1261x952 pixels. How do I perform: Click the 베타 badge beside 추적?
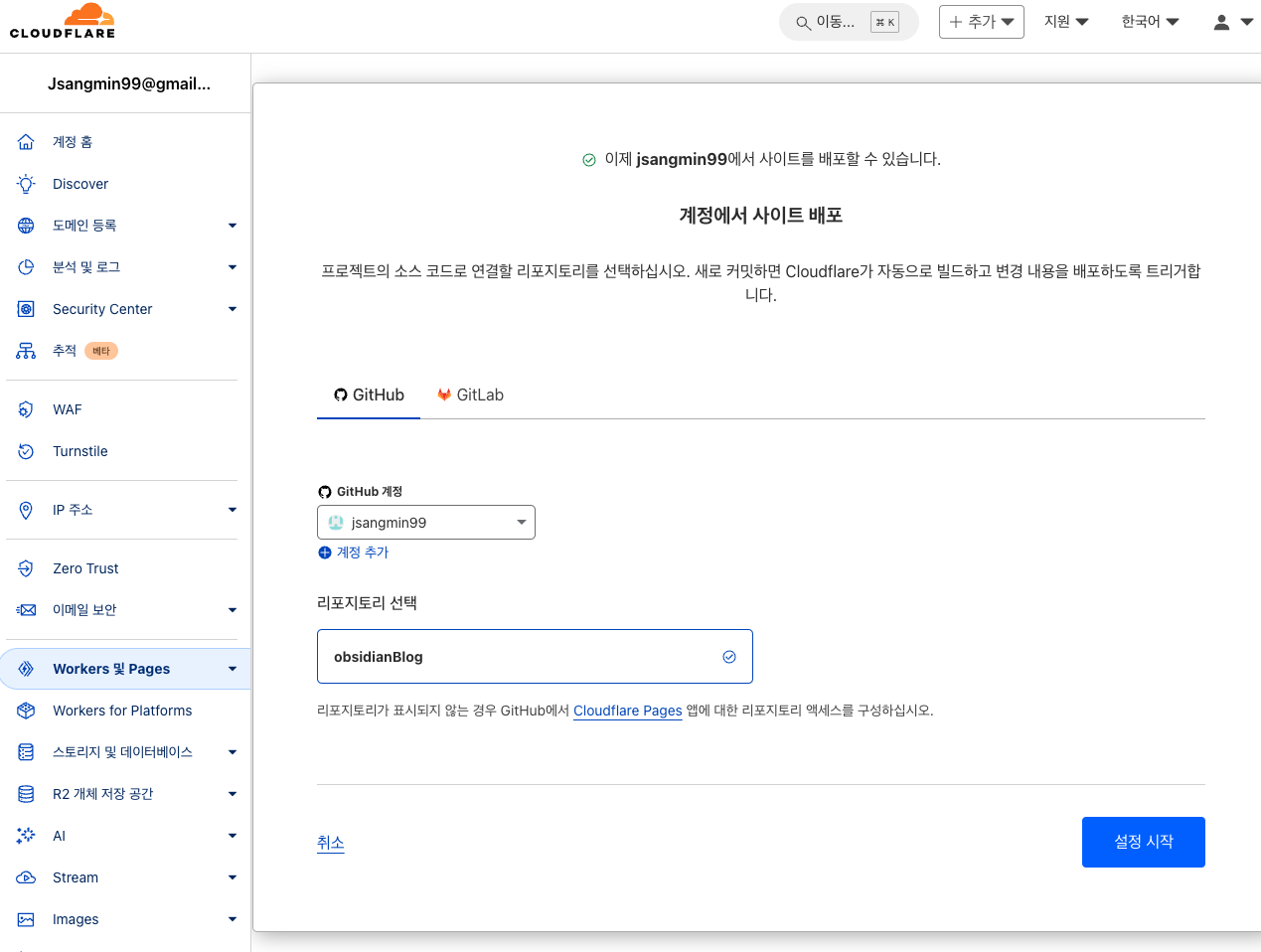(101, 351)
